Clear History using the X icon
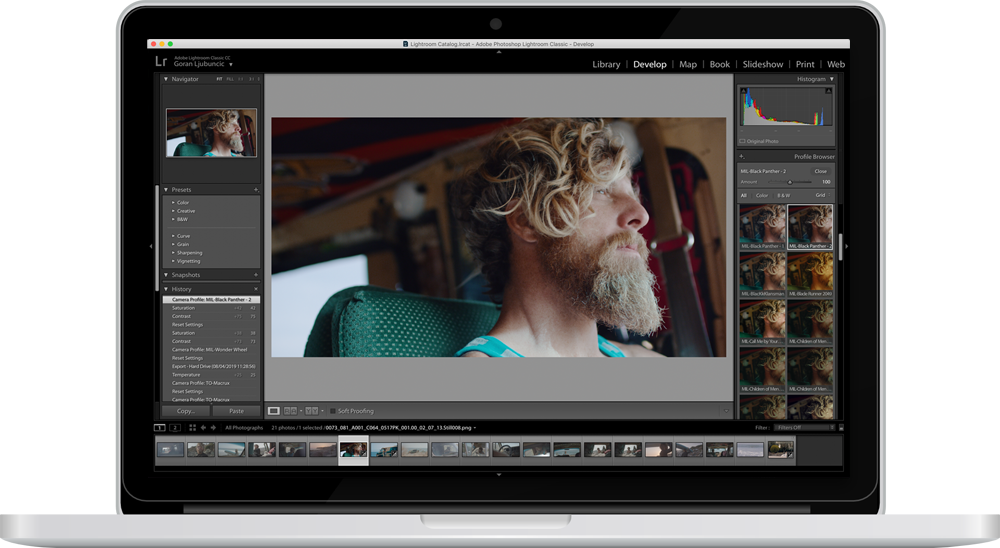 tap(256, 289)
